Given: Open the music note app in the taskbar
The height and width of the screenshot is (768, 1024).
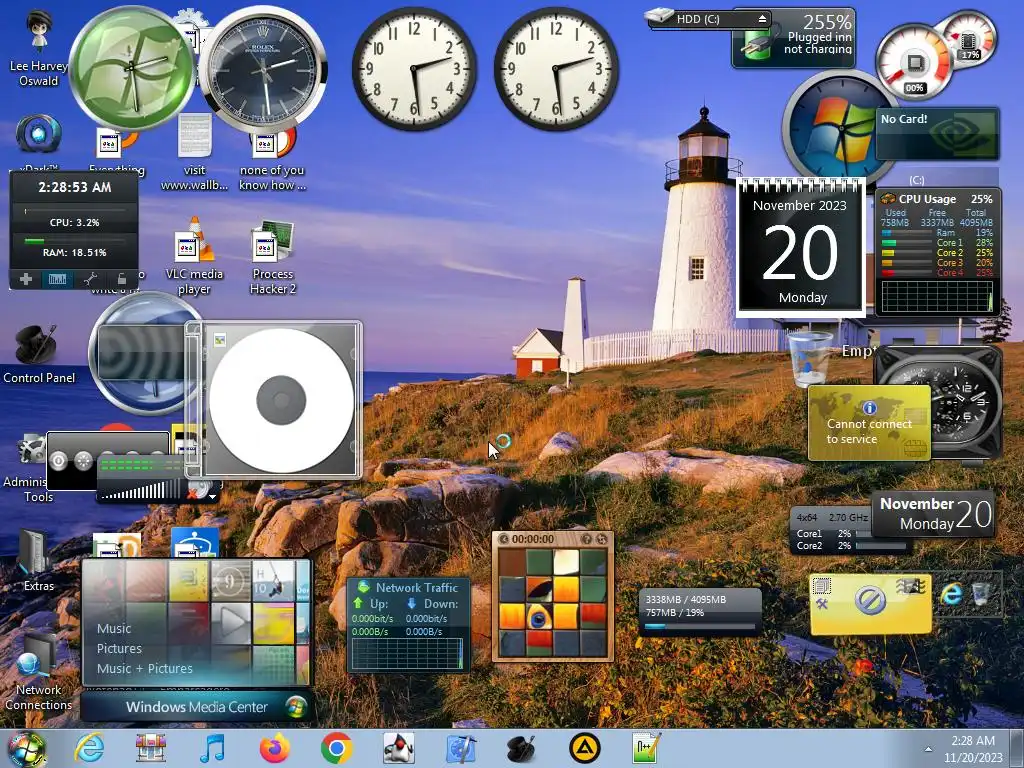Looking at the screenshot, I should coord(212,748).
